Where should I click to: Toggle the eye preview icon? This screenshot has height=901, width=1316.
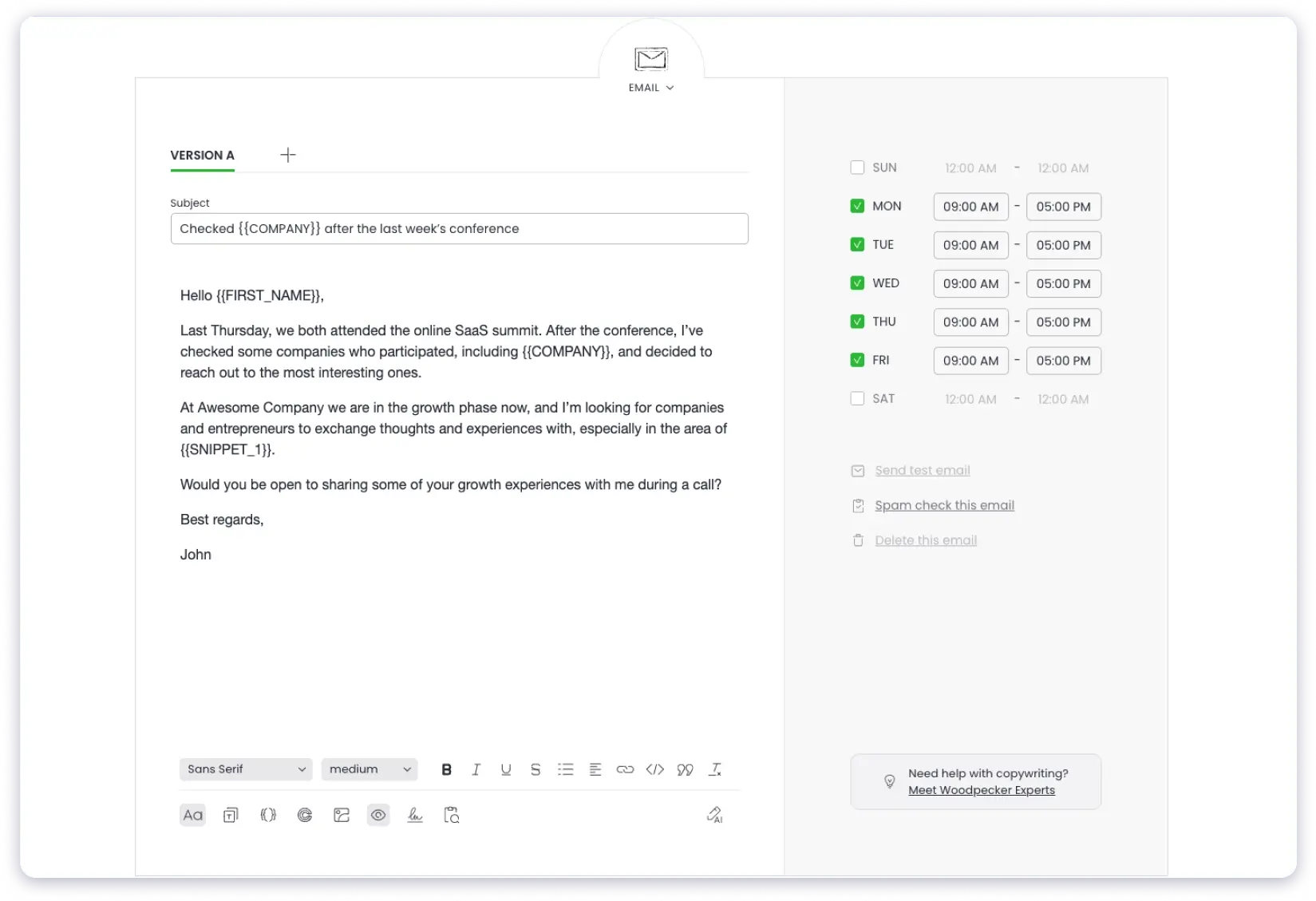378,815
